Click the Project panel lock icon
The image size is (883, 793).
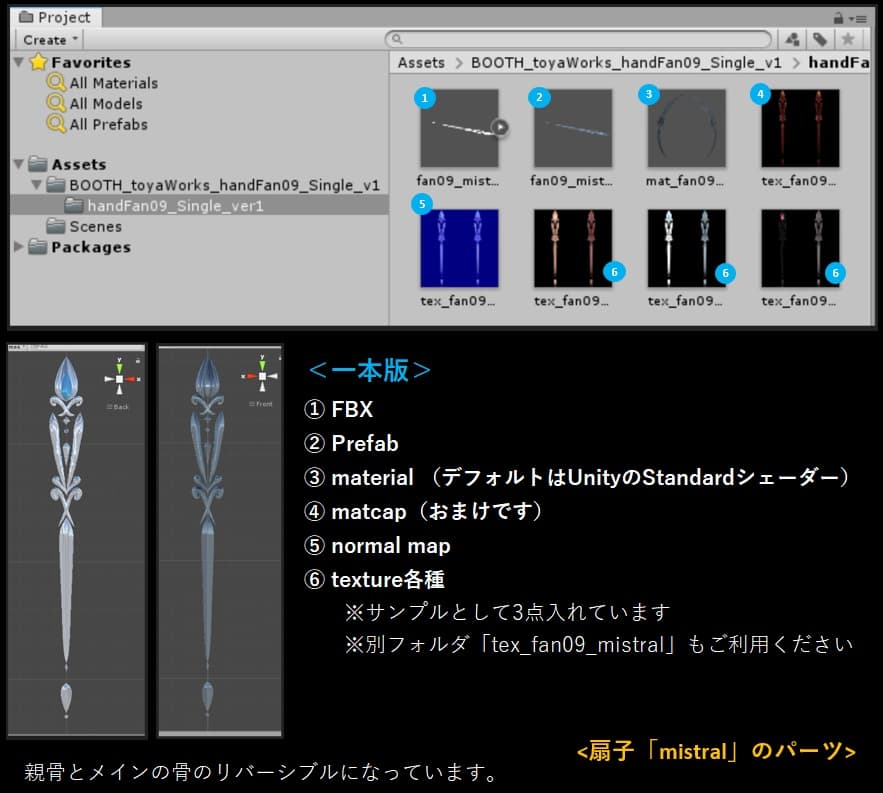(x=837, y=18)
